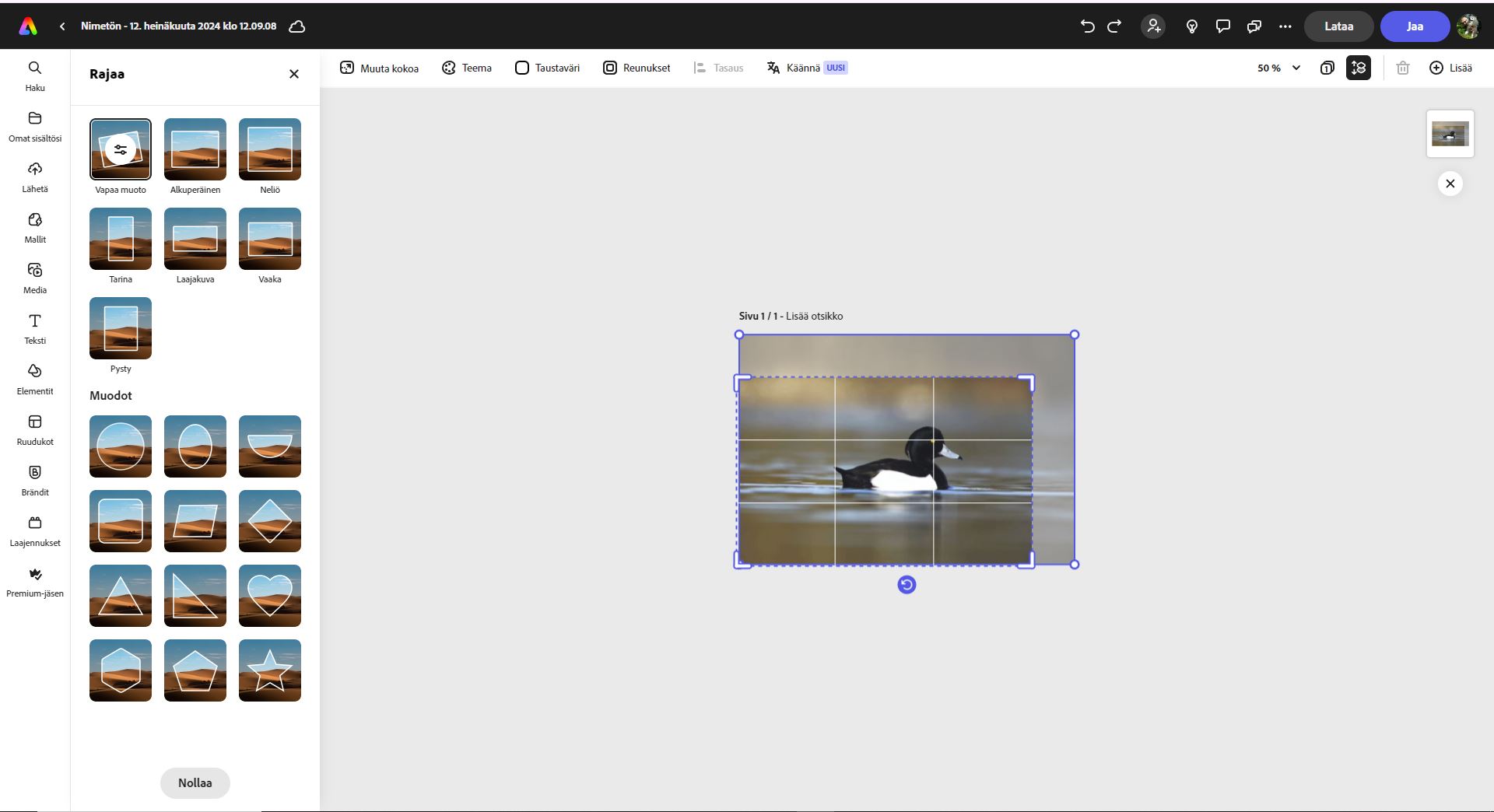Screen dimensions: 1494x812
Task: Select the heart crop shape
Action: [x=269, y=596]
